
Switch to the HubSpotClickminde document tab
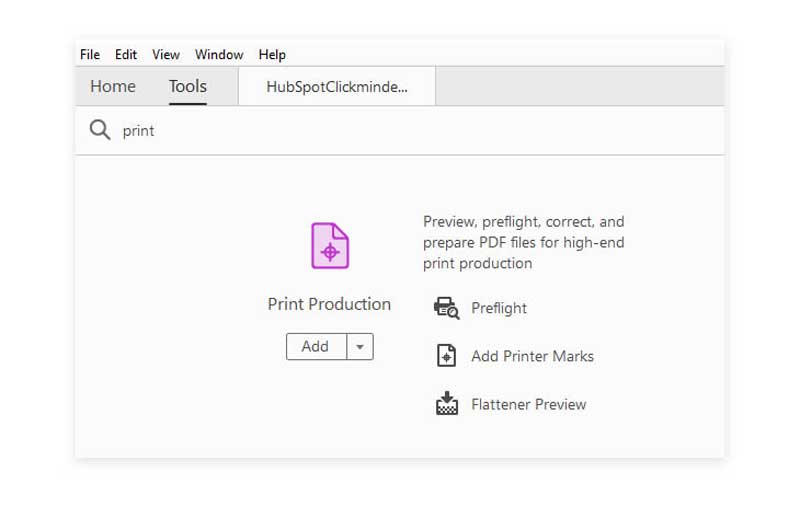[337, 86]
